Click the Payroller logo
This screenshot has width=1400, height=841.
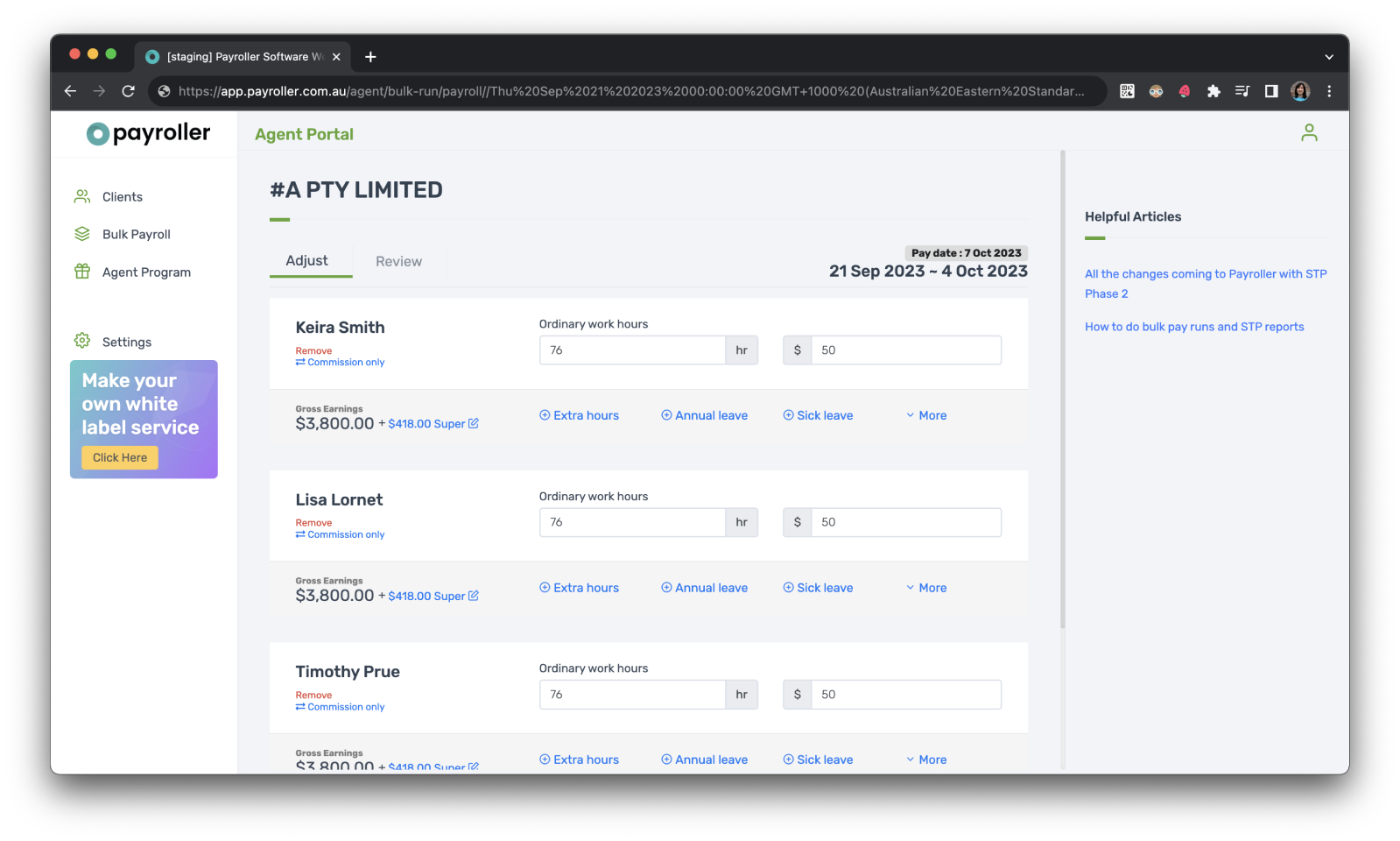pos(148,133)
